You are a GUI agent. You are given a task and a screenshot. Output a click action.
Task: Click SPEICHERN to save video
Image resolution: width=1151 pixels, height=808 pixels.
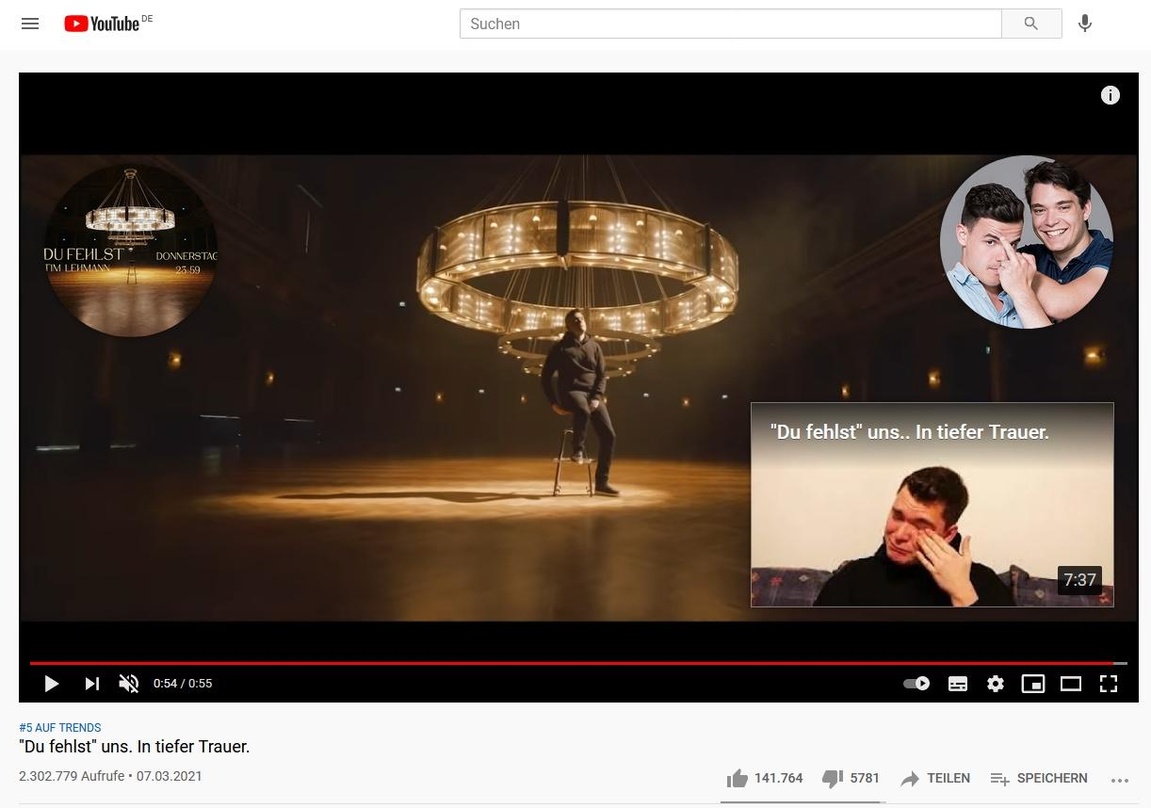[1039, 779]
